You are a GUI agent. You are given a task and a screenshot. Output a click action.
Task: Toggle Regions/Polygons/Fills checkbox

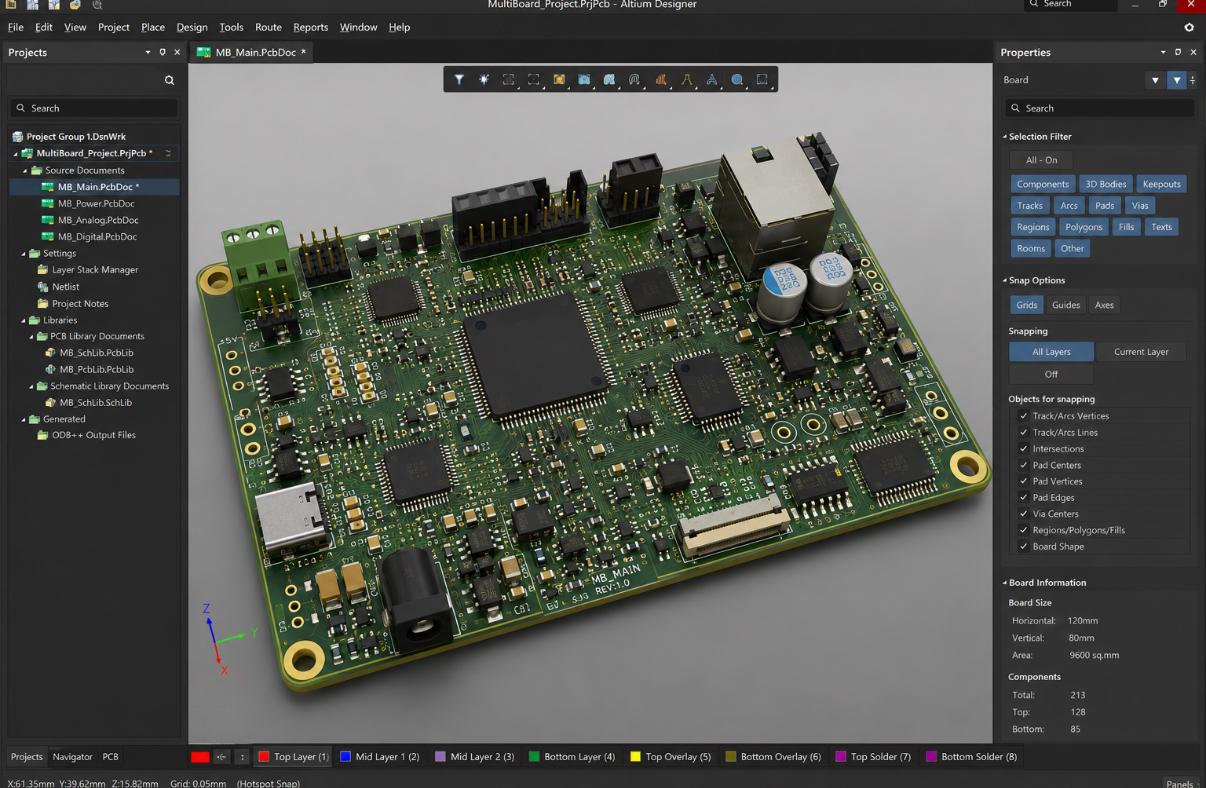pyautogui.click(x=1023, y=530)
